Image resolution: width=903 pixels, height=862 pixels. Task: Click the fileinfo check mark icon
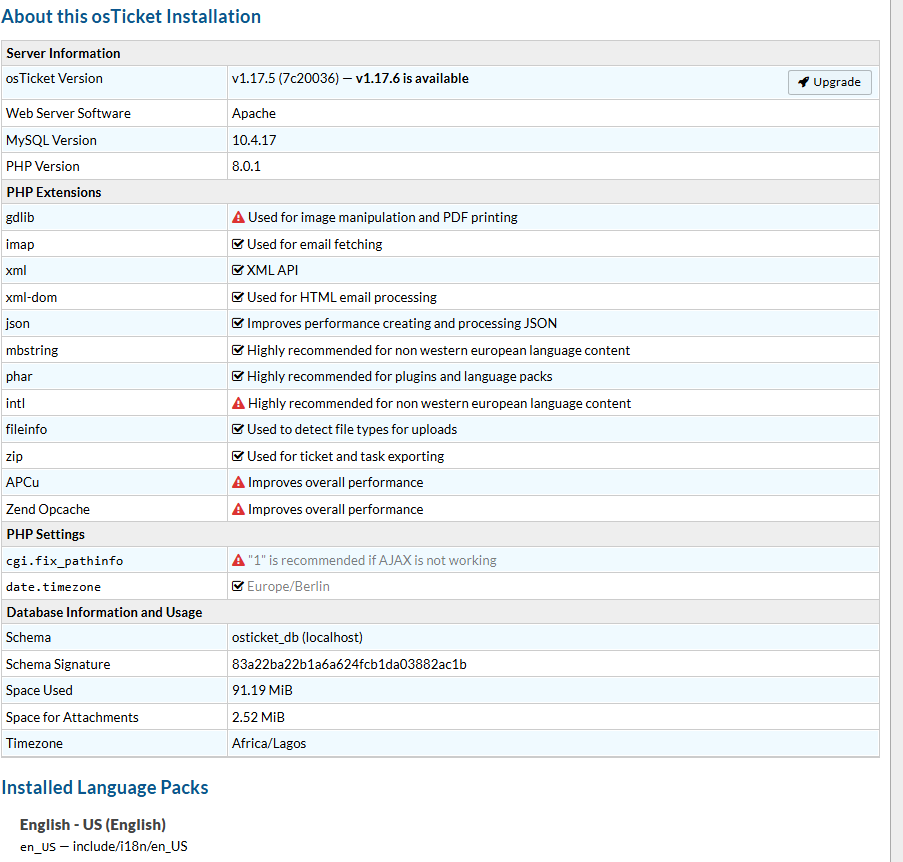tap(238, 429)
